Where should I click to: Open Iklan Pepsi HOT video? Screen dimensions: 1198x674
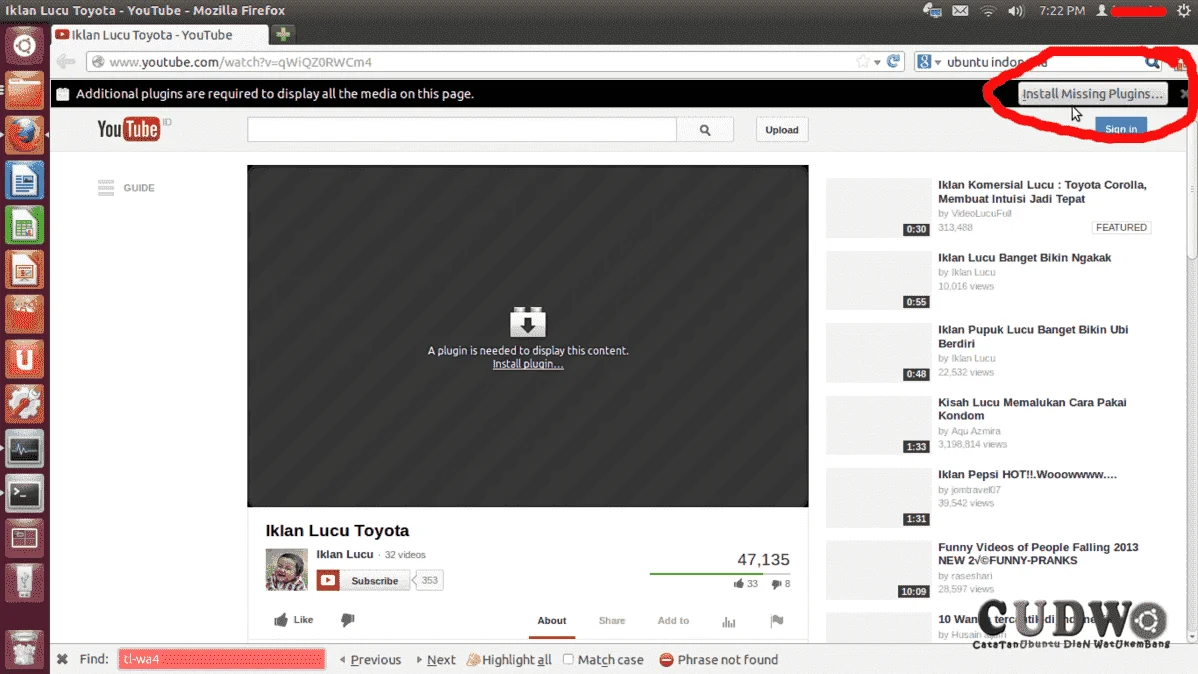(1027, 475)
